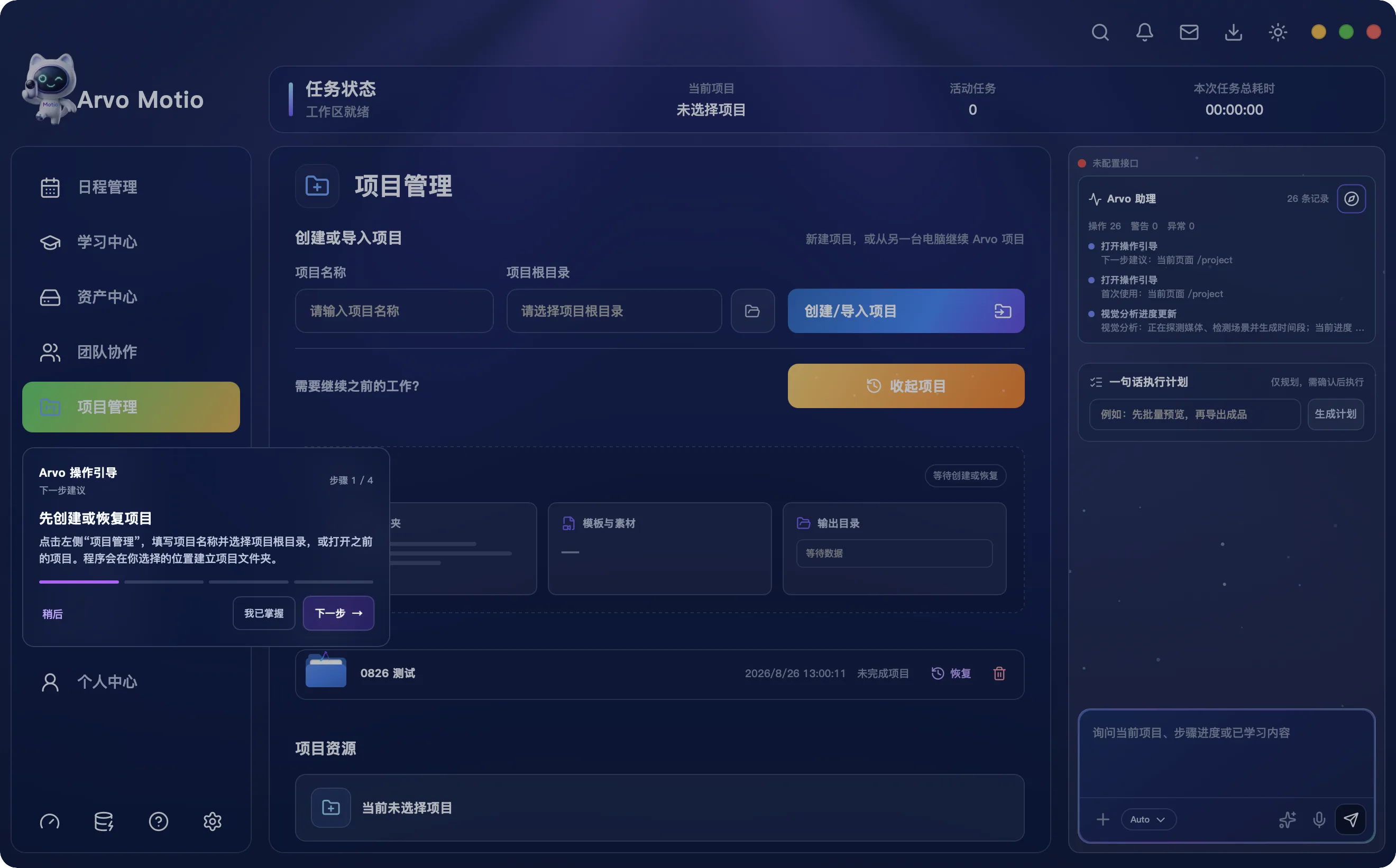1396x868 pixels.
Task: Focus the 请输入项目名称 input field
Action: pos(394,311)
